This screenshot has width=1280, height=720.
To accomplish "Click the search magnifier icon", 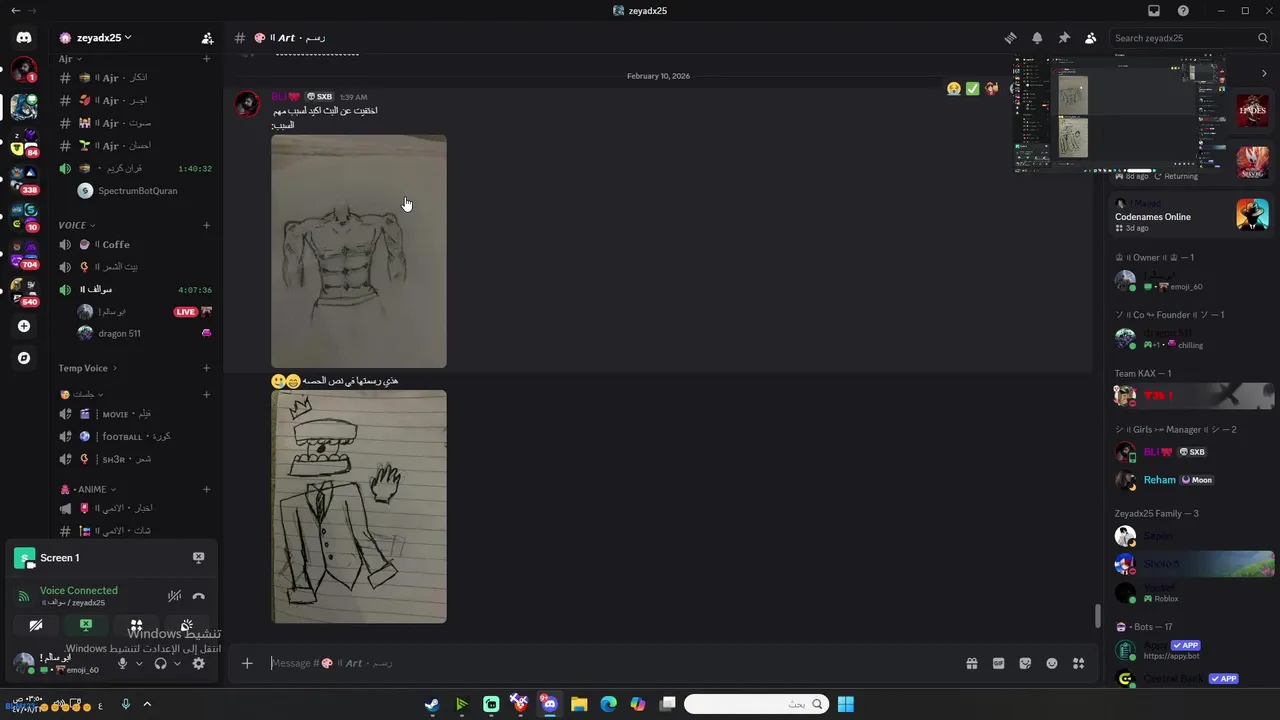I will pos(1262,38).
